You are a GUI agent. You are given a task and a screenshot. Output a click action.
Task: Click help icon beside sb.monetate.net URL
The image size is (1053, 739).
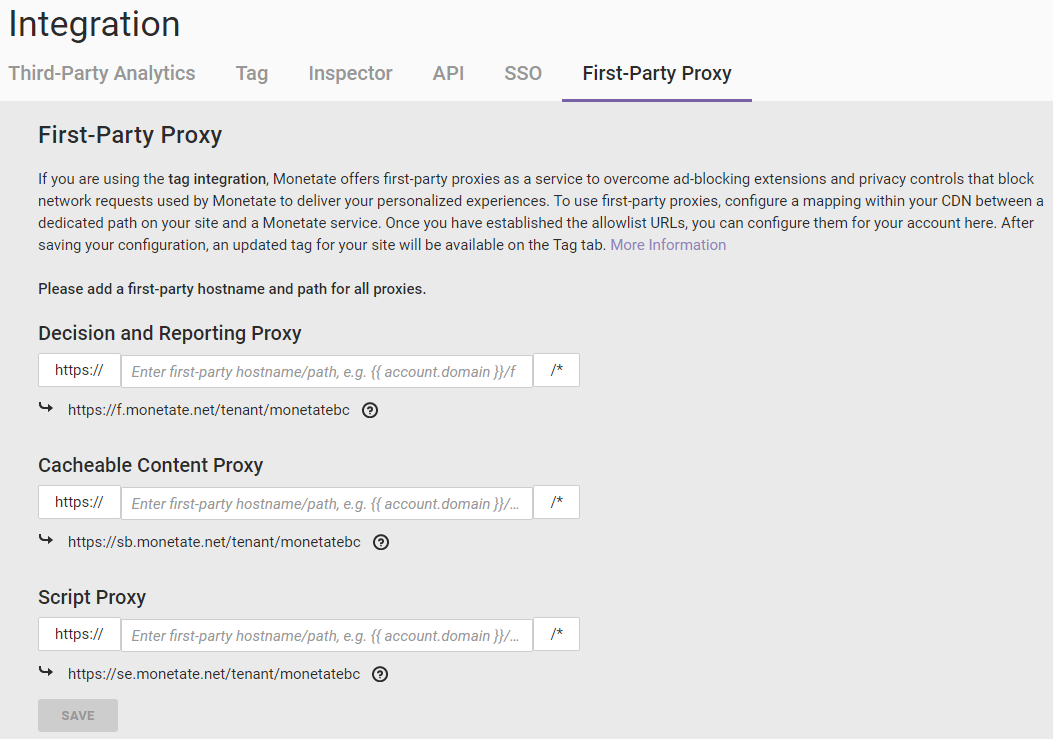click(380, 542)
